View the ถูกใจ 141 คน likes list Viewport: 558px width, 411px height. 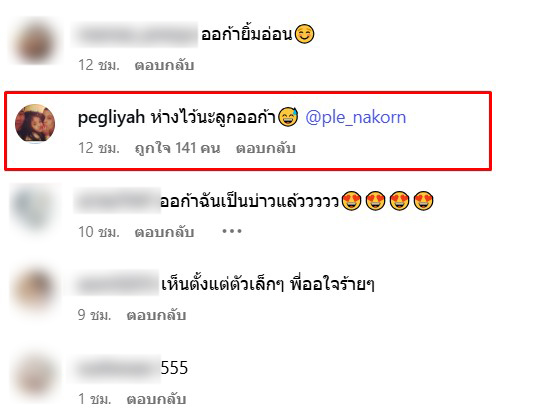(x=177, y=148)
